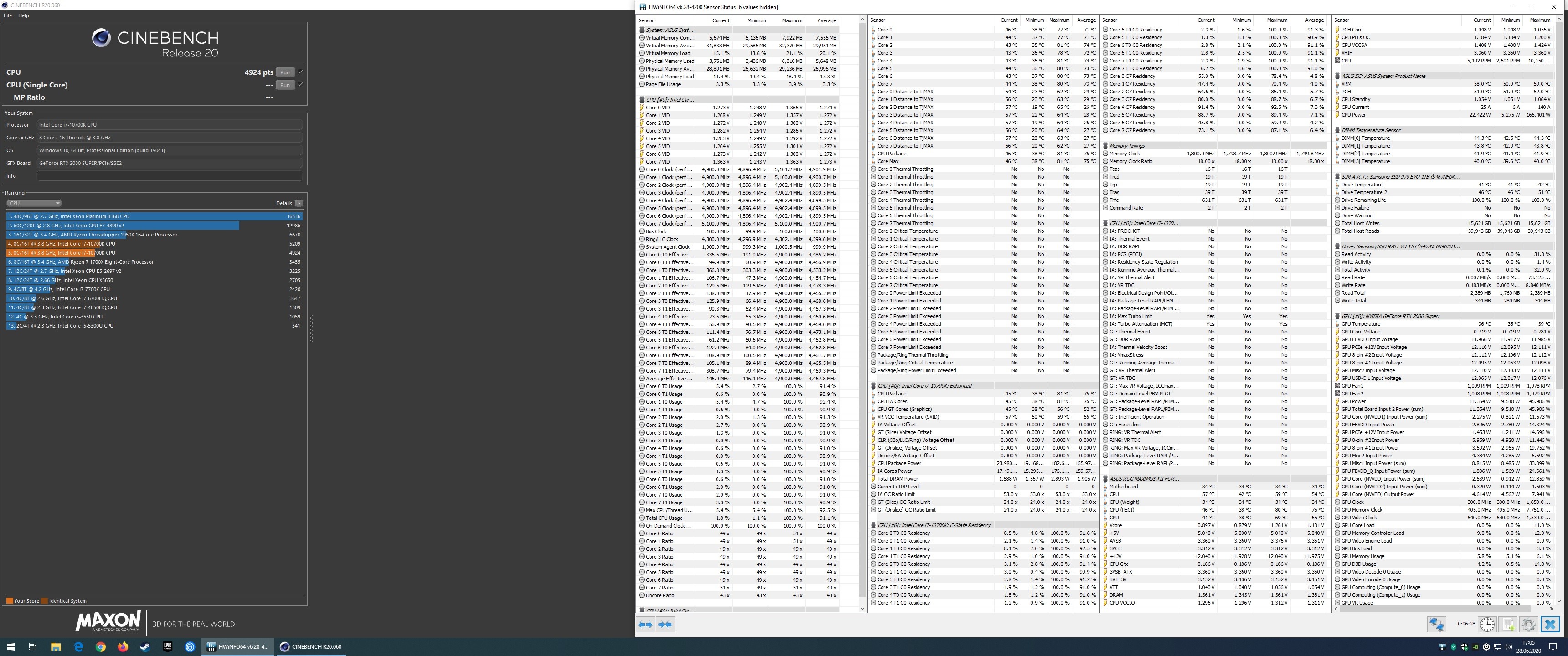Open the Ranking CPU dropdown in Cinebench
This screenshot has height=656, width=1568.
[x=34, y=203]
